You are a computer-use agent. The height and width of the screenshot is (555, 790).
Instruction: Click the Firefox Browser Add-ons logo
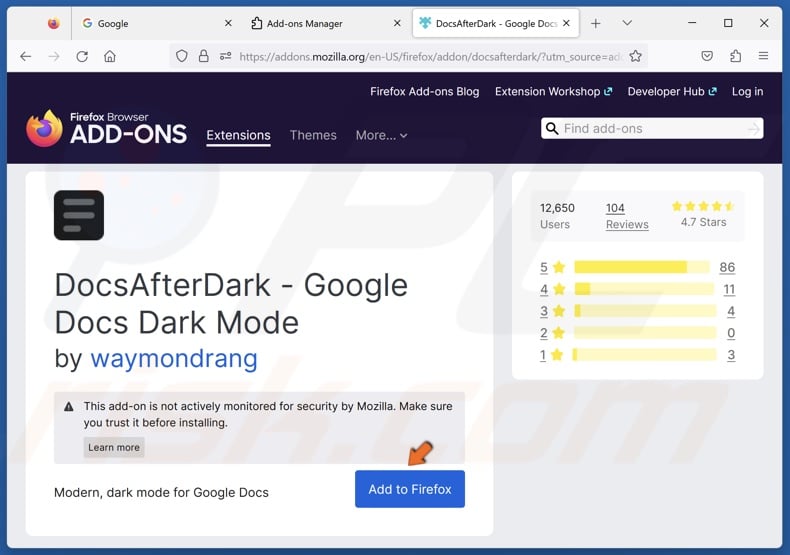pyautogui.click(x=106, y=128)
